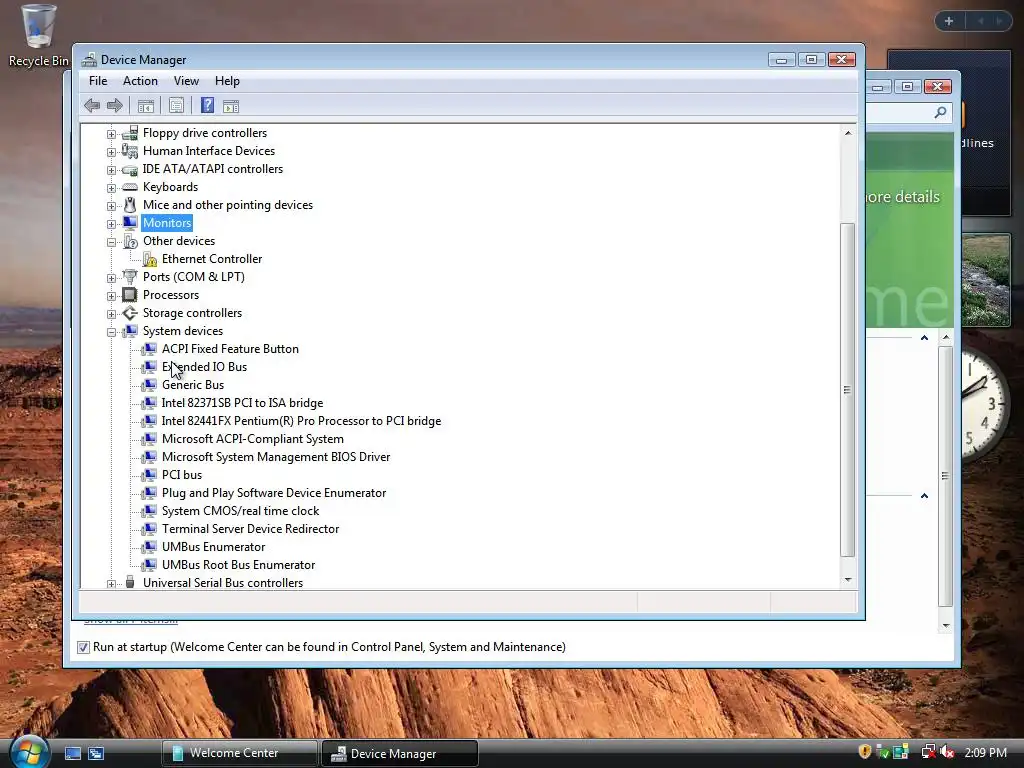Viewport: 1024px width, 768px height.
Task: Click Switch between windows quick launch icon
Action: tap(96, 753)
